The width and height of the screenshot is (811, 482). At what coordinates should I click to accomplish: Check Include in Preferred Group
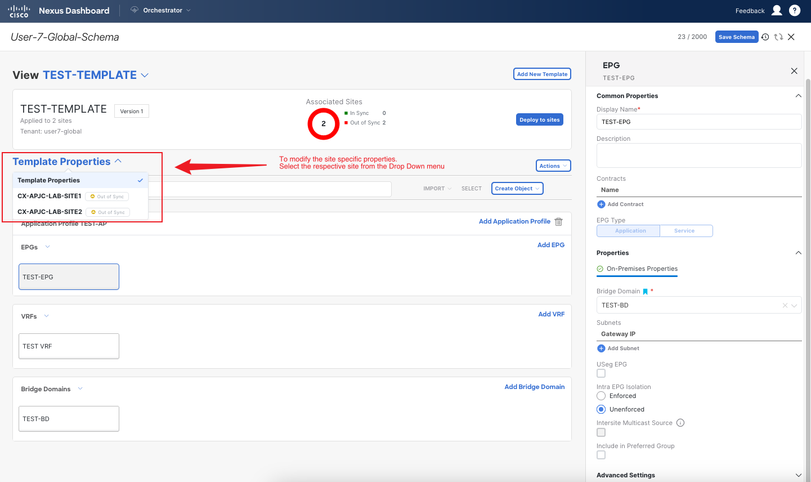pos(600,455)
